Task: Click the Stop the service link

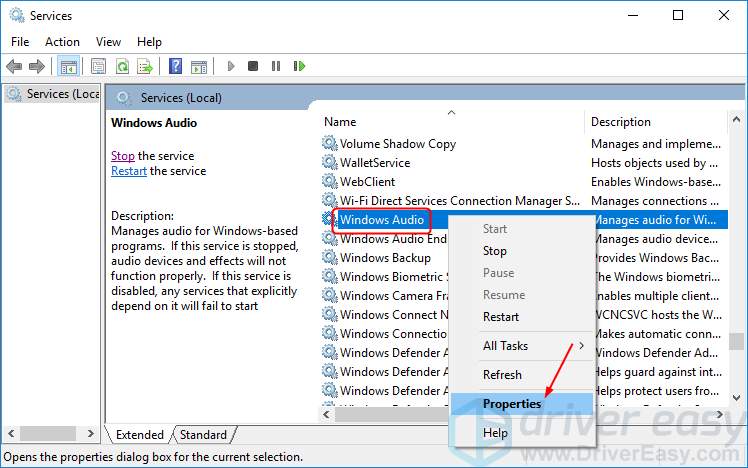Action: (x=123, y=156)
